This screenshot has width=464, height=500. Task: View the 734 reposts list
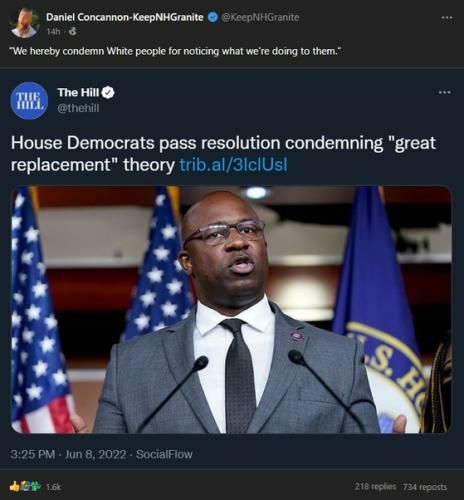click(x=425, y=487)
